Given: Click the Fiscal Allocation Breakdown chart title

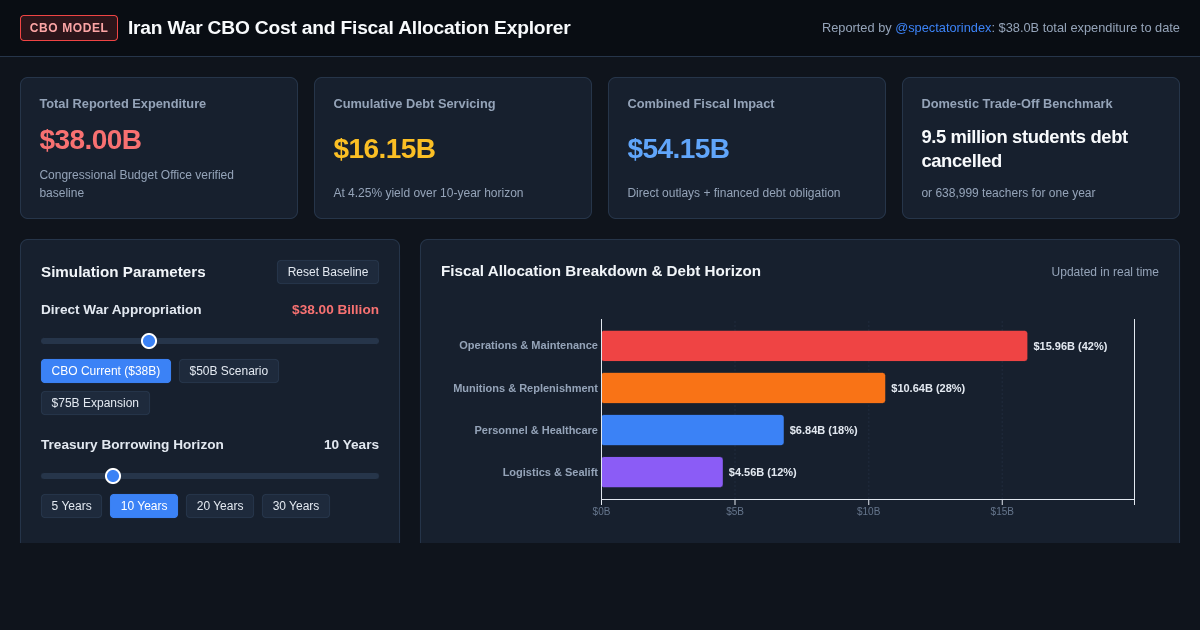Looking at the screenshot, I should (x=601, y=271).
